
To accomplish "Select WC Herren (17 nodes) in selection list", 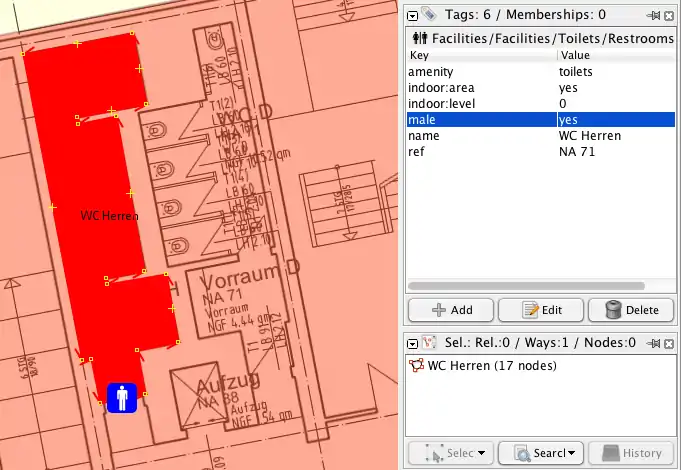I will [x=491, y=365].
